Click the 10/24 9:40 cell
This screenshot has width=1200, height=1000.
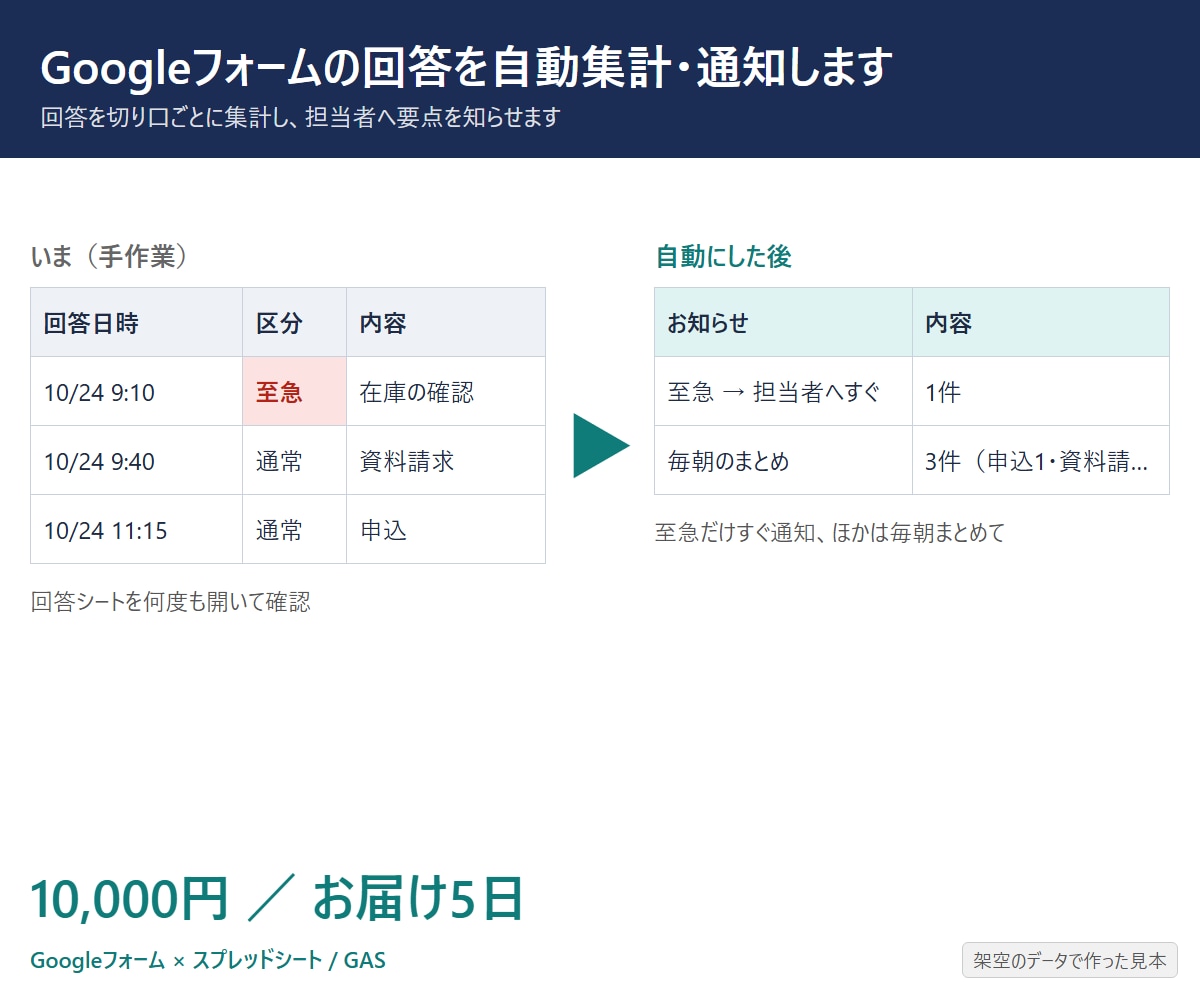pyautogui.click(x=137, y=461)
